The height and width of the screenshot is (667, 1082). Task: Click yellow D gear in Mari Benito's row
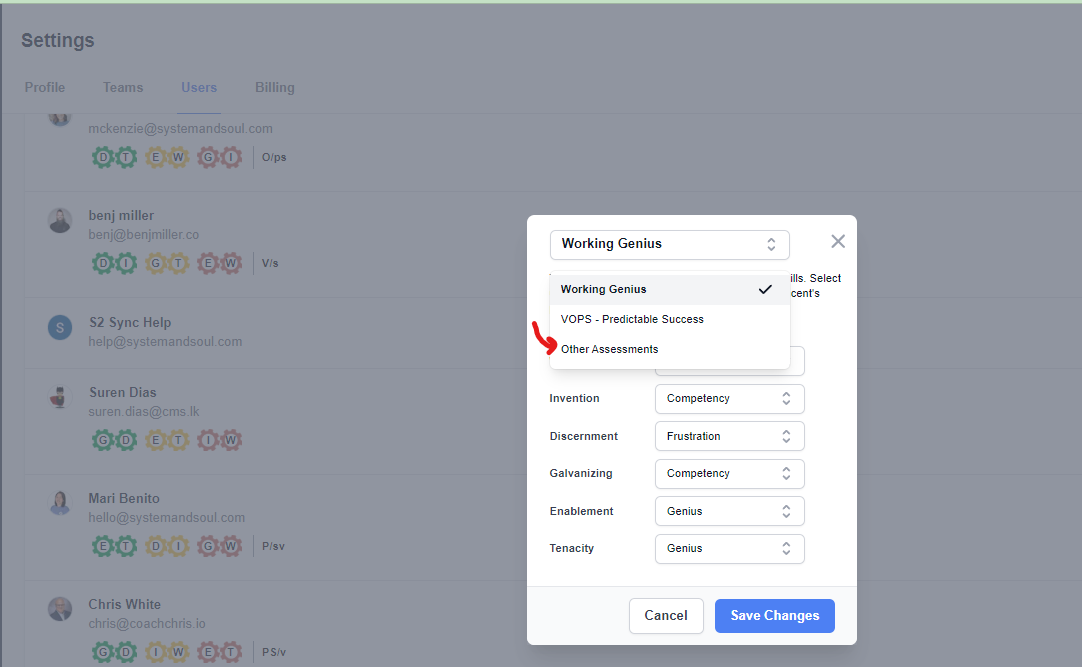[156, 546]
